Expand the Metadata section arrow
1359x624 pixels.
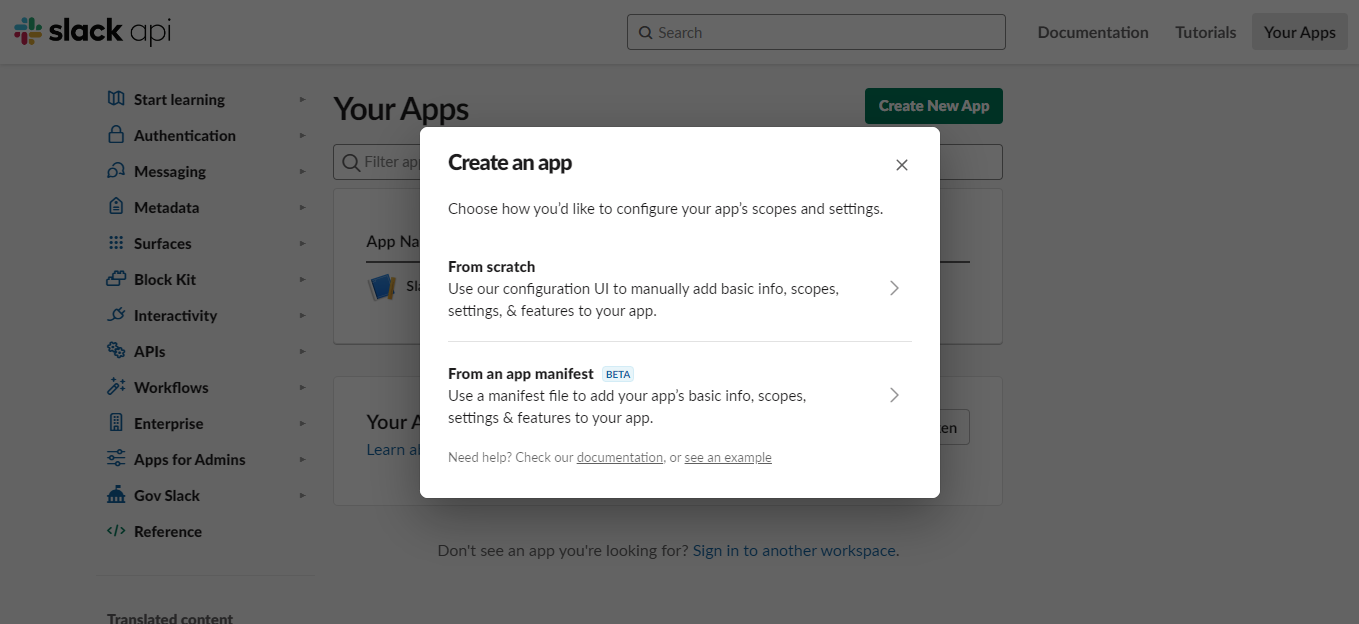(x=302, y=207)
